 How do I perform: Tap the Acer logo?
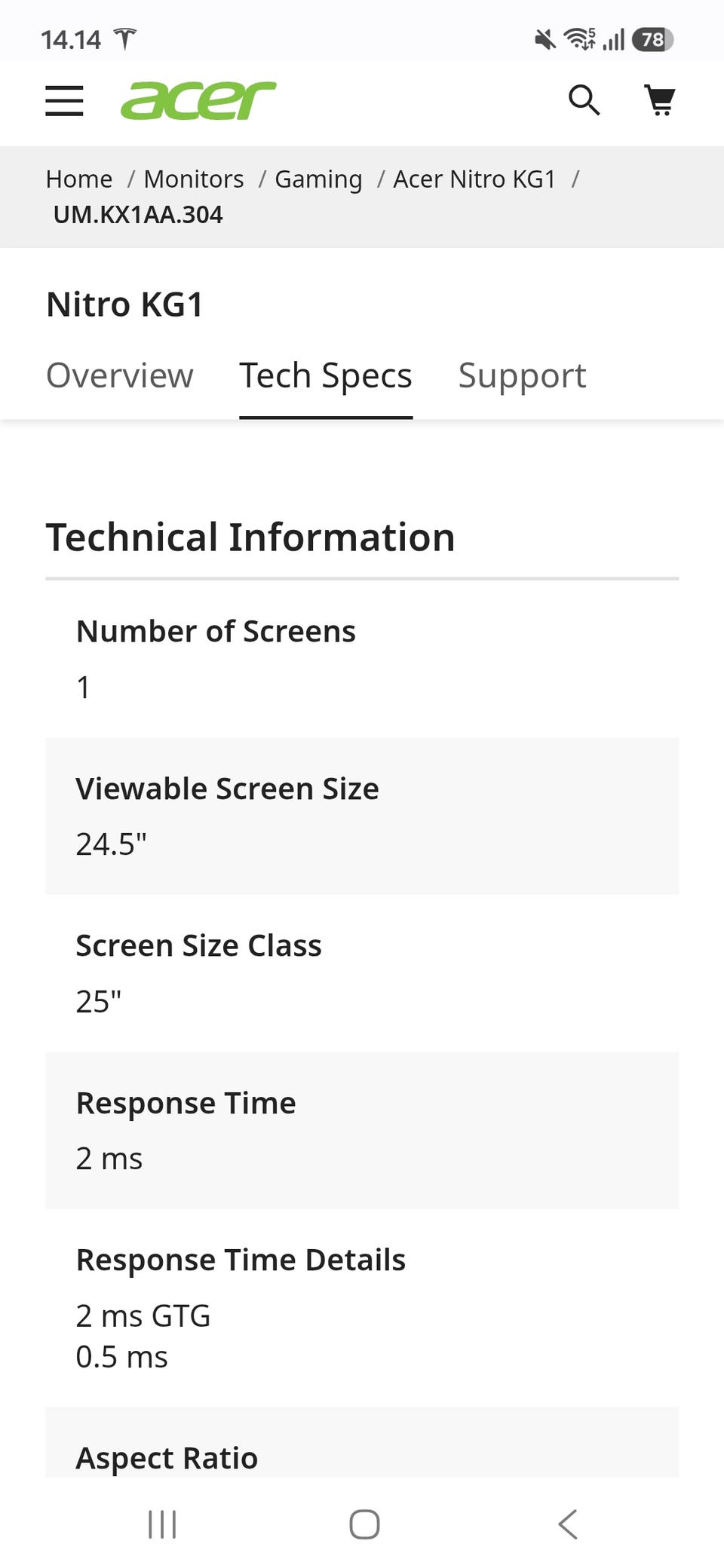[198, 100]
